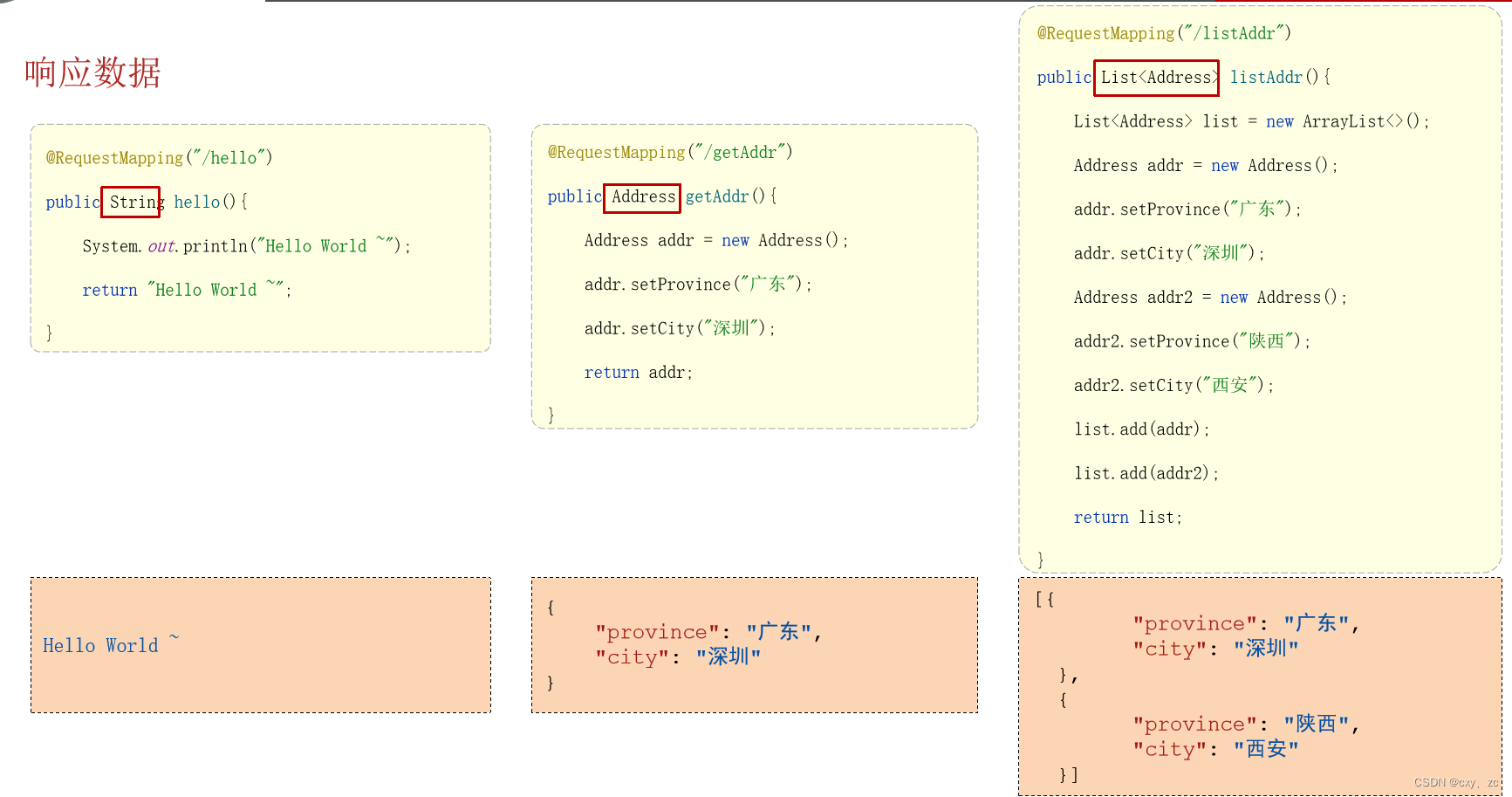Click "province": "广东" in list JSON output

1246,623
